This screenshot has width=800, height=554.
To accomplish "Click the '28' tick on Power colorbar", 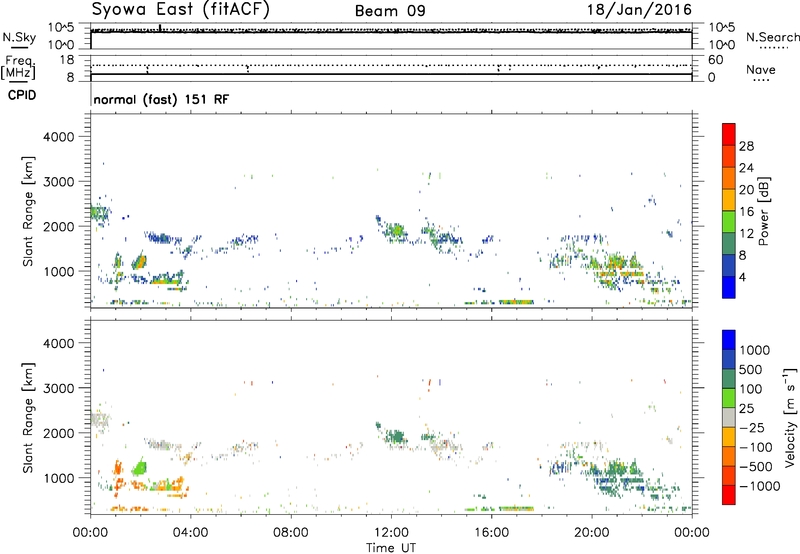I will [746, 146].
